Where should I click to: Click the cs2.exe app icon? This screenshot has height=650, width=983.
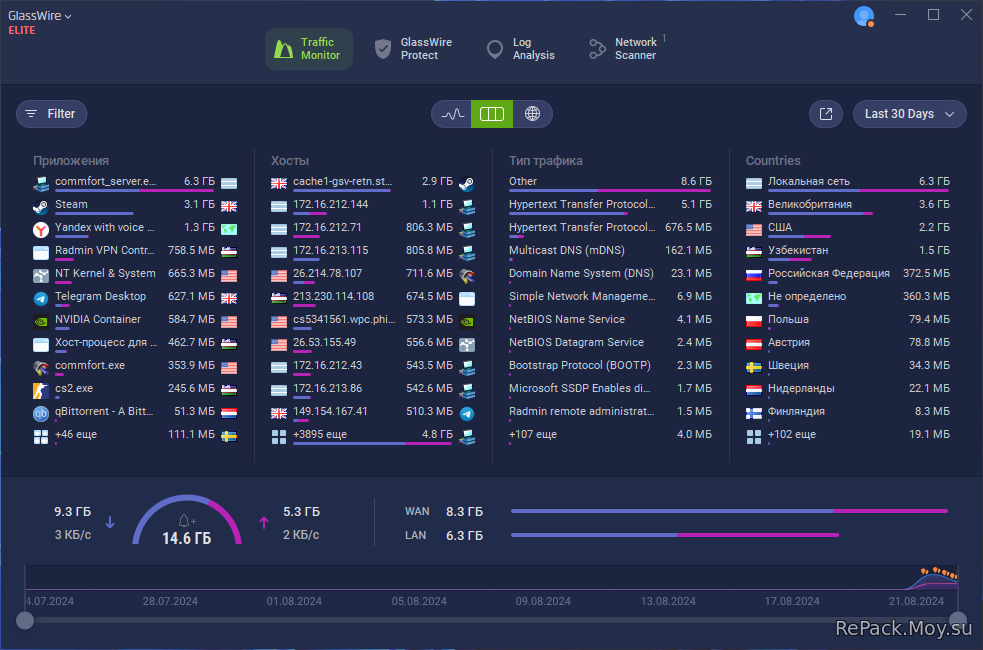coord(41,391)
